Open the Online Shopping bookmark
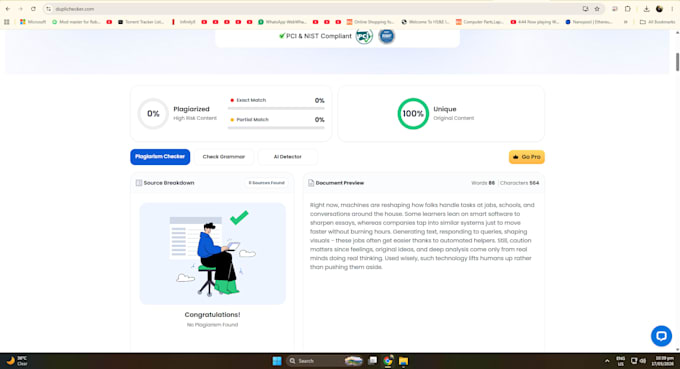 (370, 22)
